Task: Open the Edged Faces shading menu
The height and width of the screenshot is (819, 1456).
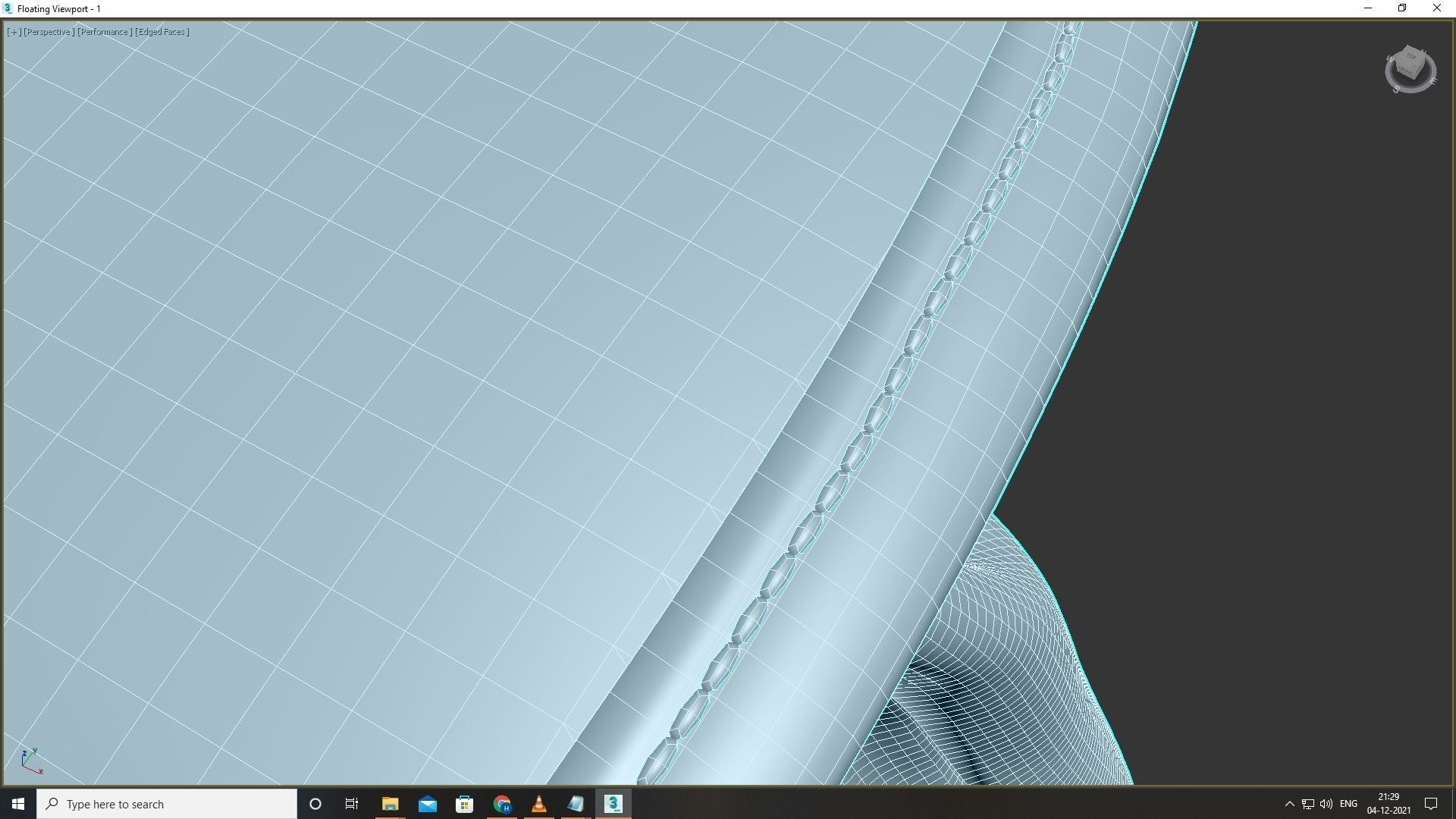Action: pyautogui.click(x=162, y=32)
